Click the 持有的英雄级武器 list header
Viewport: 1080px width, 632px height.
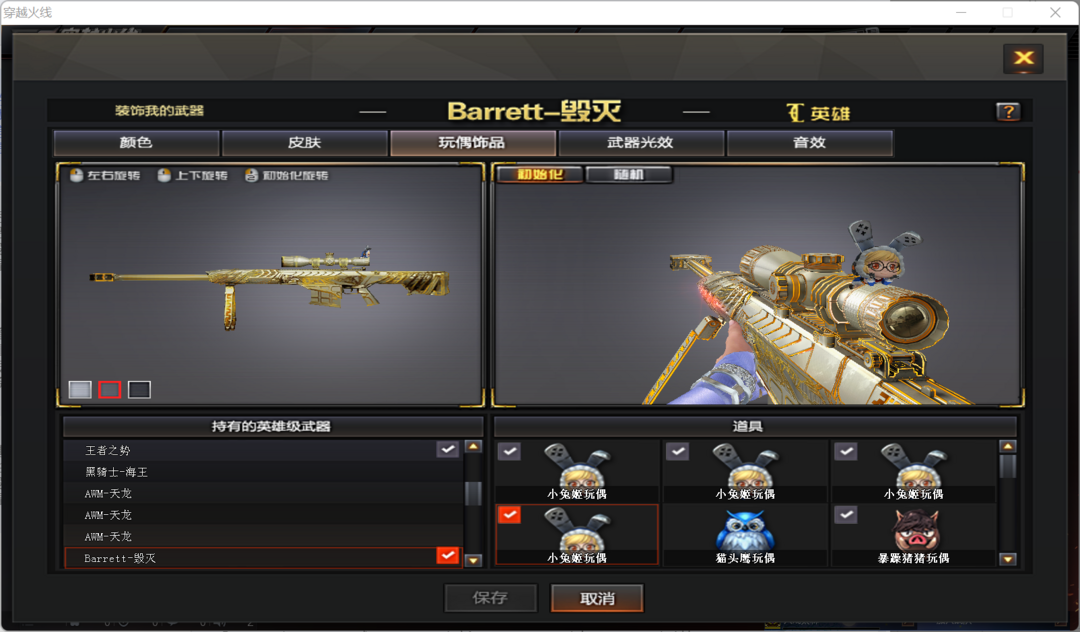271,427
